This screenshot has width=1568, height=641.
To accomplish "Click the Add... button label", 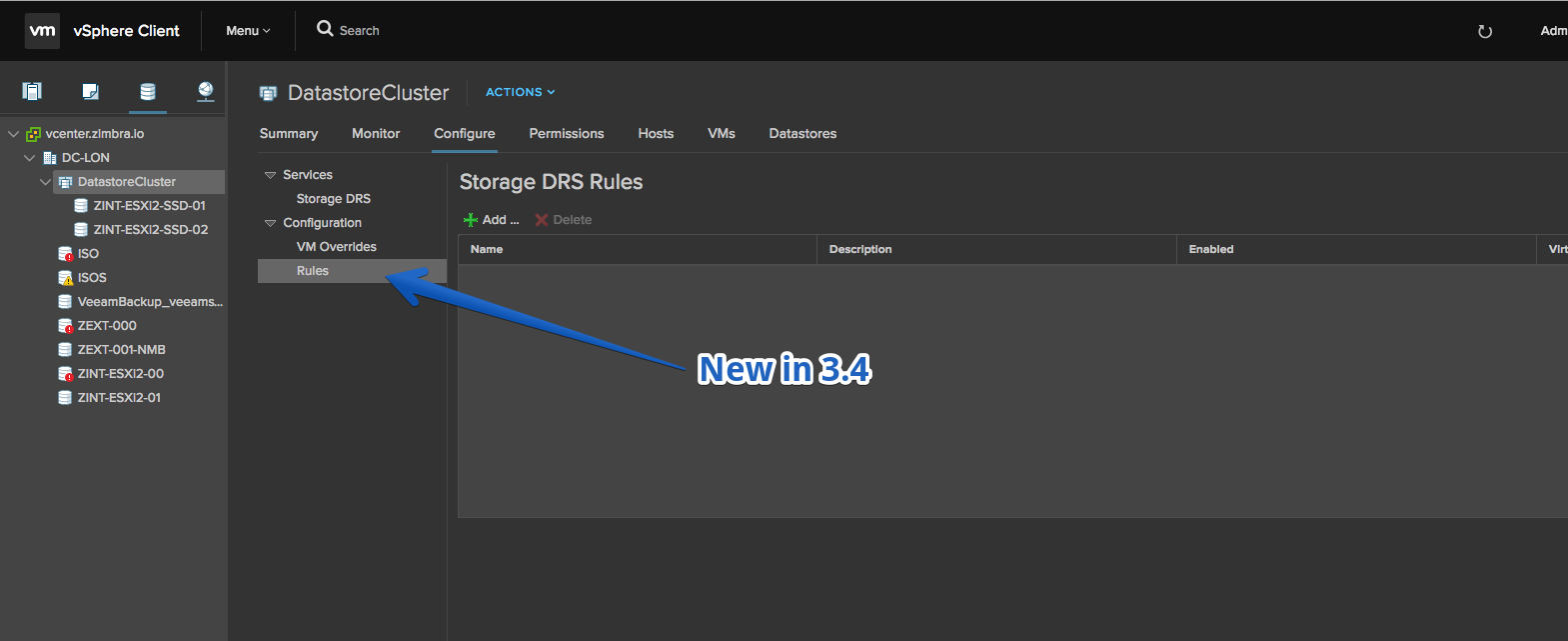I will [501, 220].
